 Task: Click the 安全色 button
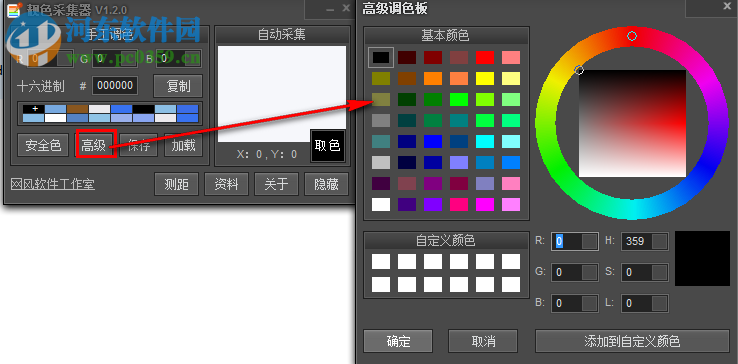43,145
